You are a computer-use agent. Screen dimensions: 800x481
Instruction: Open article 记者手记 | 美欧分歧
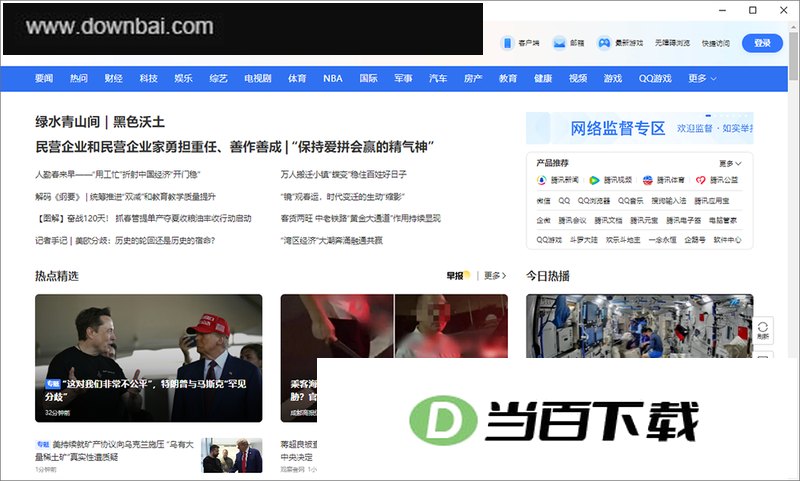(x=125, y=240)
